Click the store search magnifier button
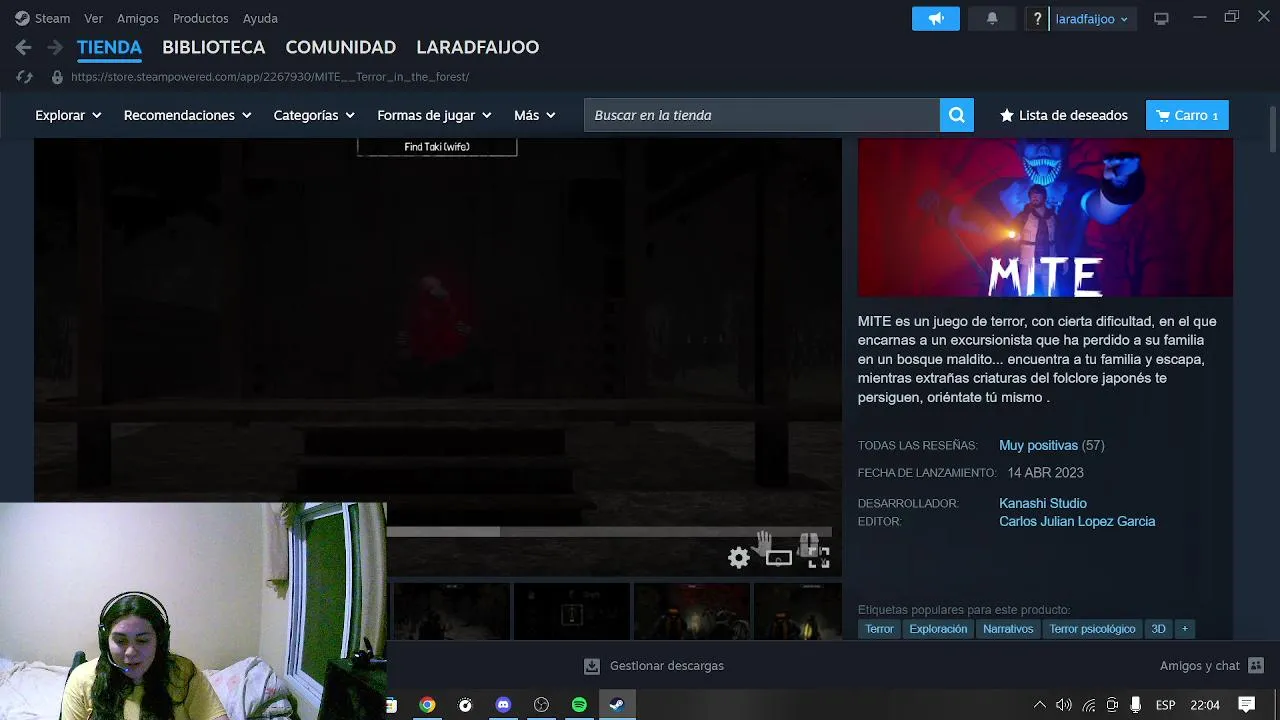Image resolution: width=1280 pixels, height=720 pixels. point(956,115)
